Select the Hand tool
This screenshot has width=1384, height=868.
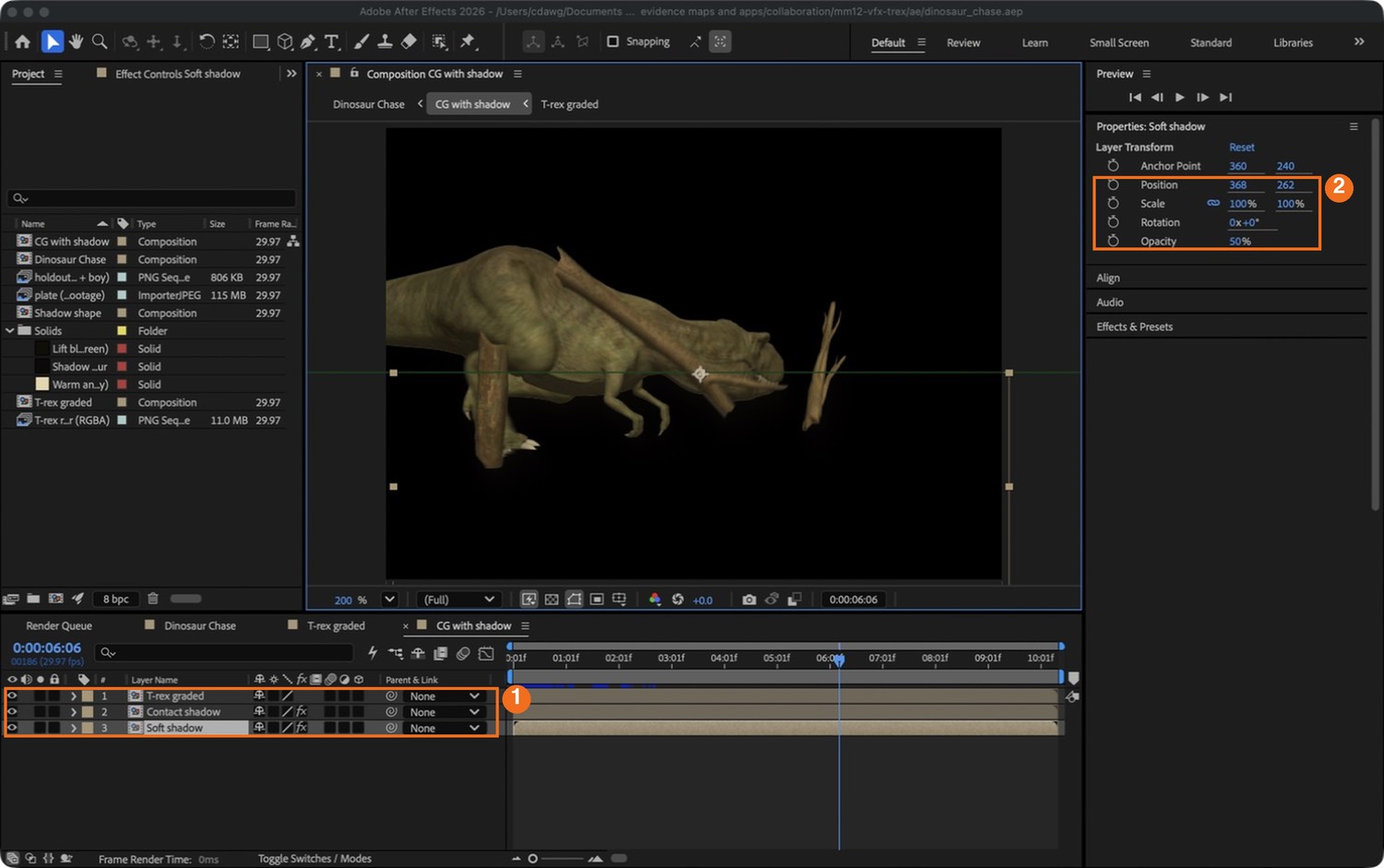pos(76,42)
